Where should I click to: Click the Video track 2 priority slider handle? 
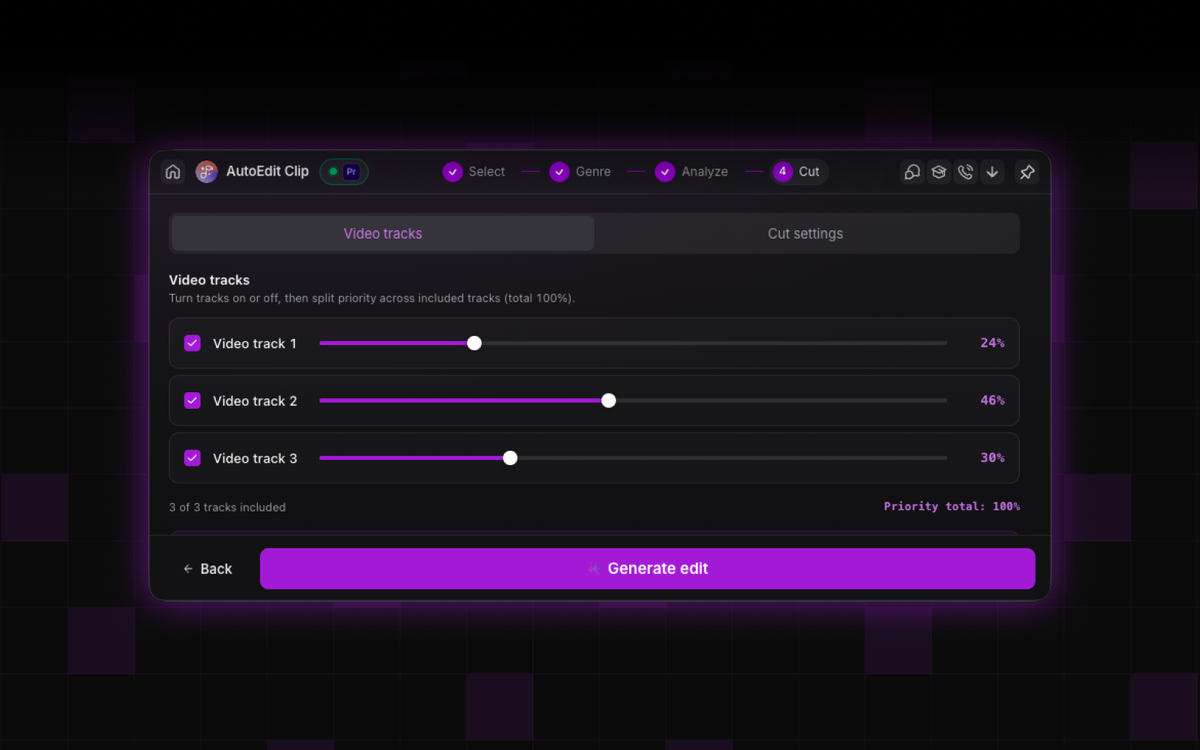(x=608, y=400)
